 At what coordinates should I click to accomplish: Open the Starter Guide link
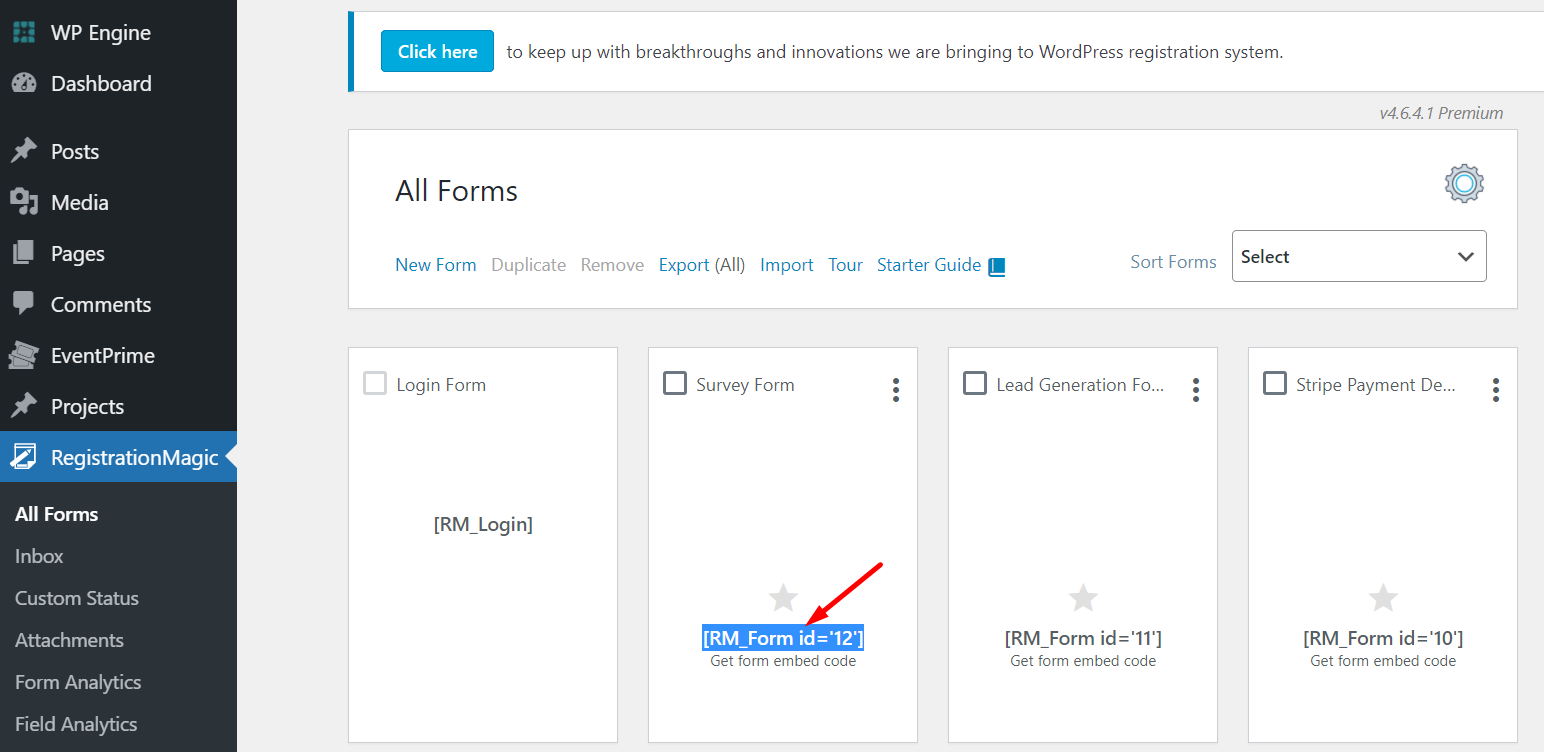929,265
